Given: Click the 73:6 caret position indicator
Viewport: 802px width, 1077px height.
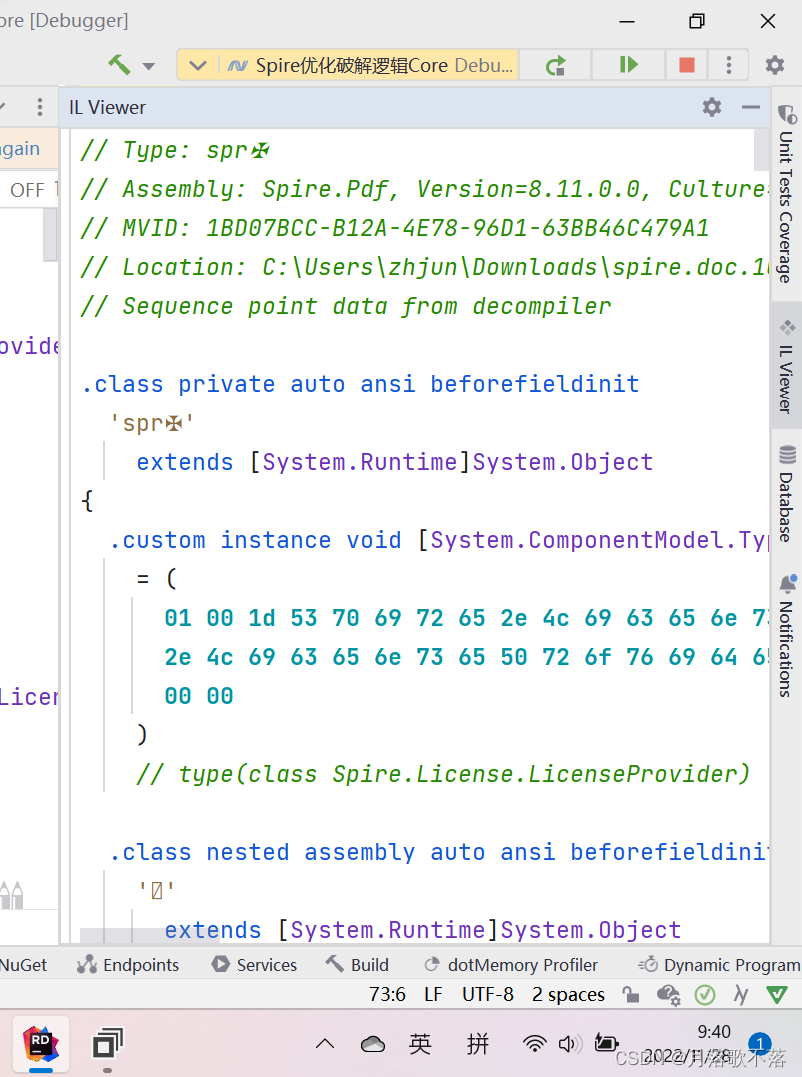Looking at the screenshot, I should coord(387,995).
